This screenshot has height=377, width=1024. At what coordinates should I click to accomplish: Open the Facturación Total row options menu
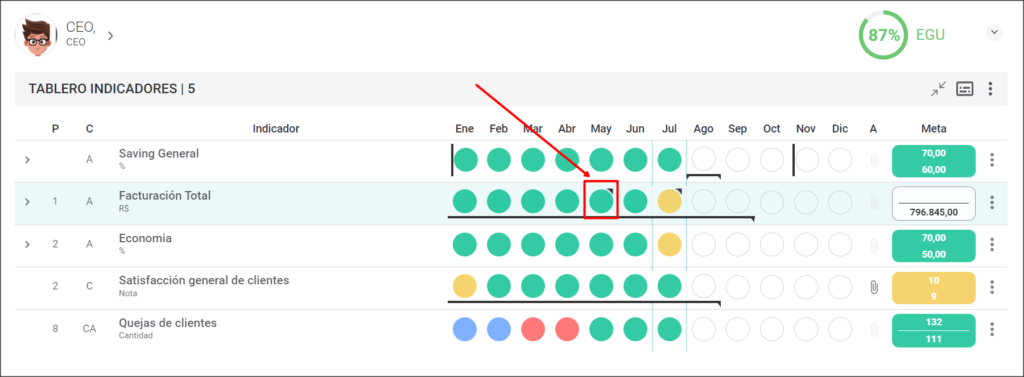pos(992,203)
